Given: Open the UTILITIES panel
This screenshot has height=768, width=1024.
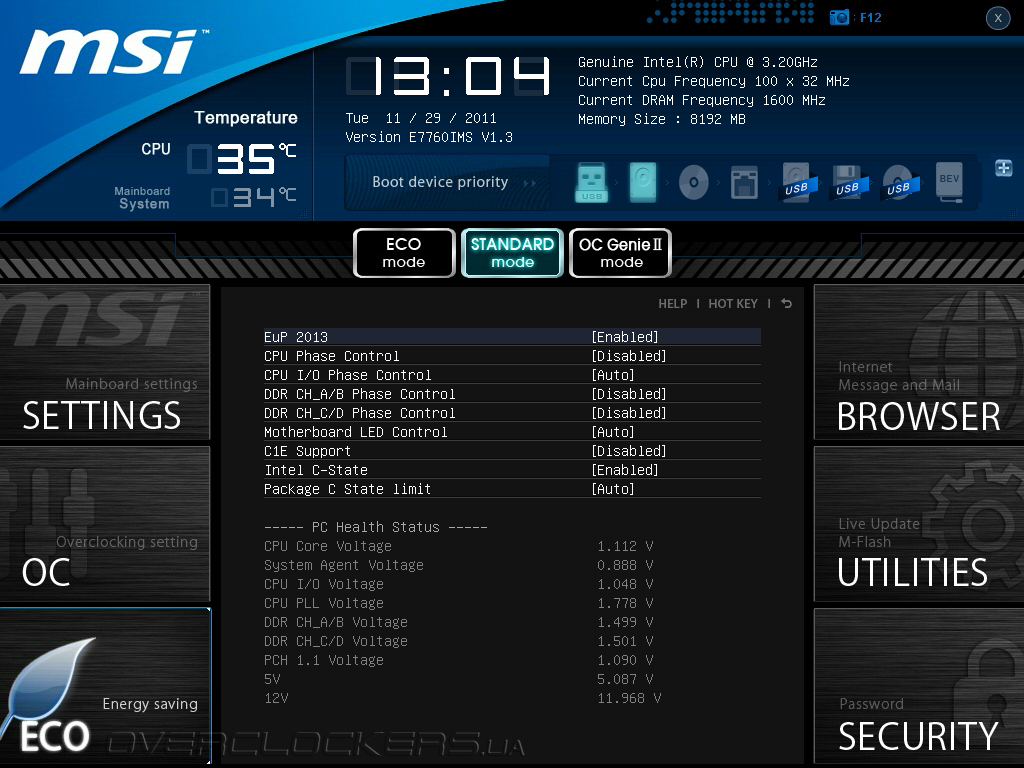Looking at the screenshot, I should (919, 524).
